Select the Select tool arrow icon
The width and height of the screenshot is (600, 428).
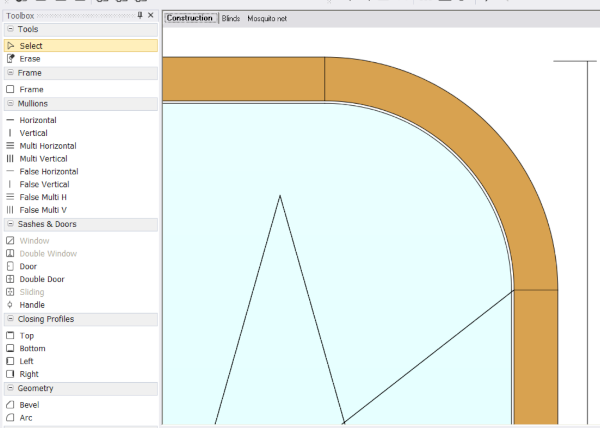(x=10, y=46)
